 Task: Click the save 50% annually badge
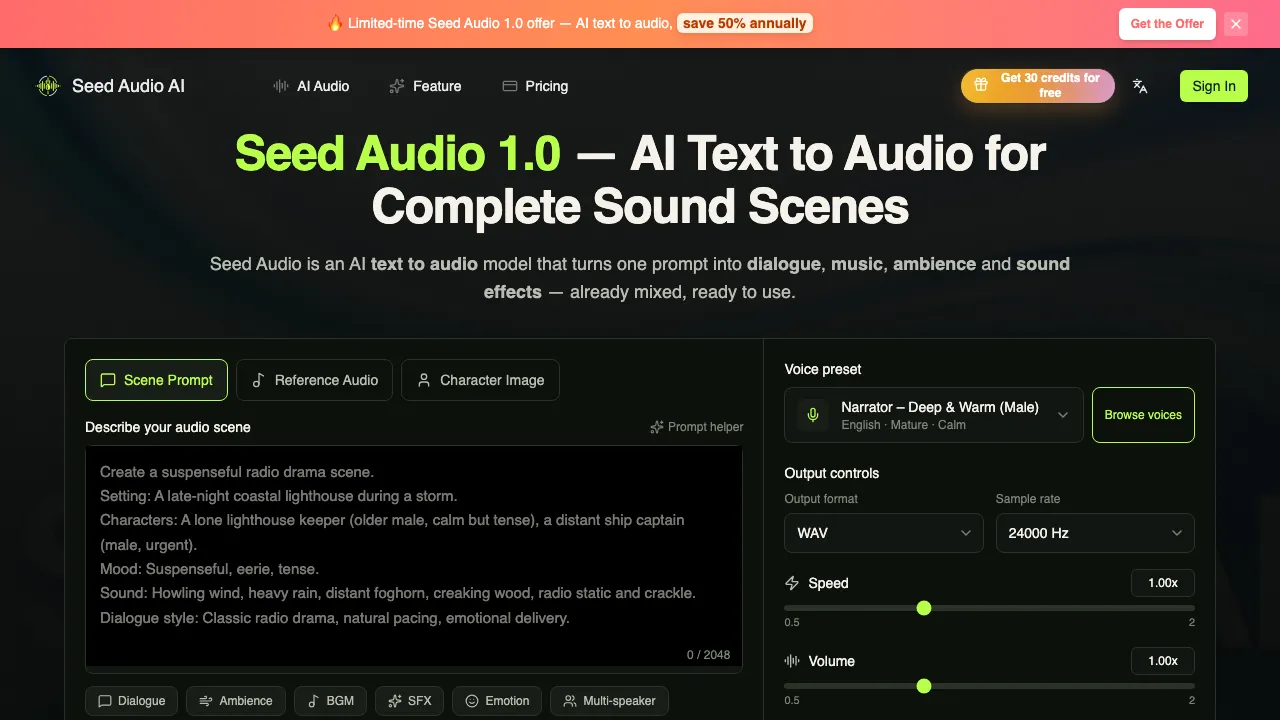tap(745, 23)
